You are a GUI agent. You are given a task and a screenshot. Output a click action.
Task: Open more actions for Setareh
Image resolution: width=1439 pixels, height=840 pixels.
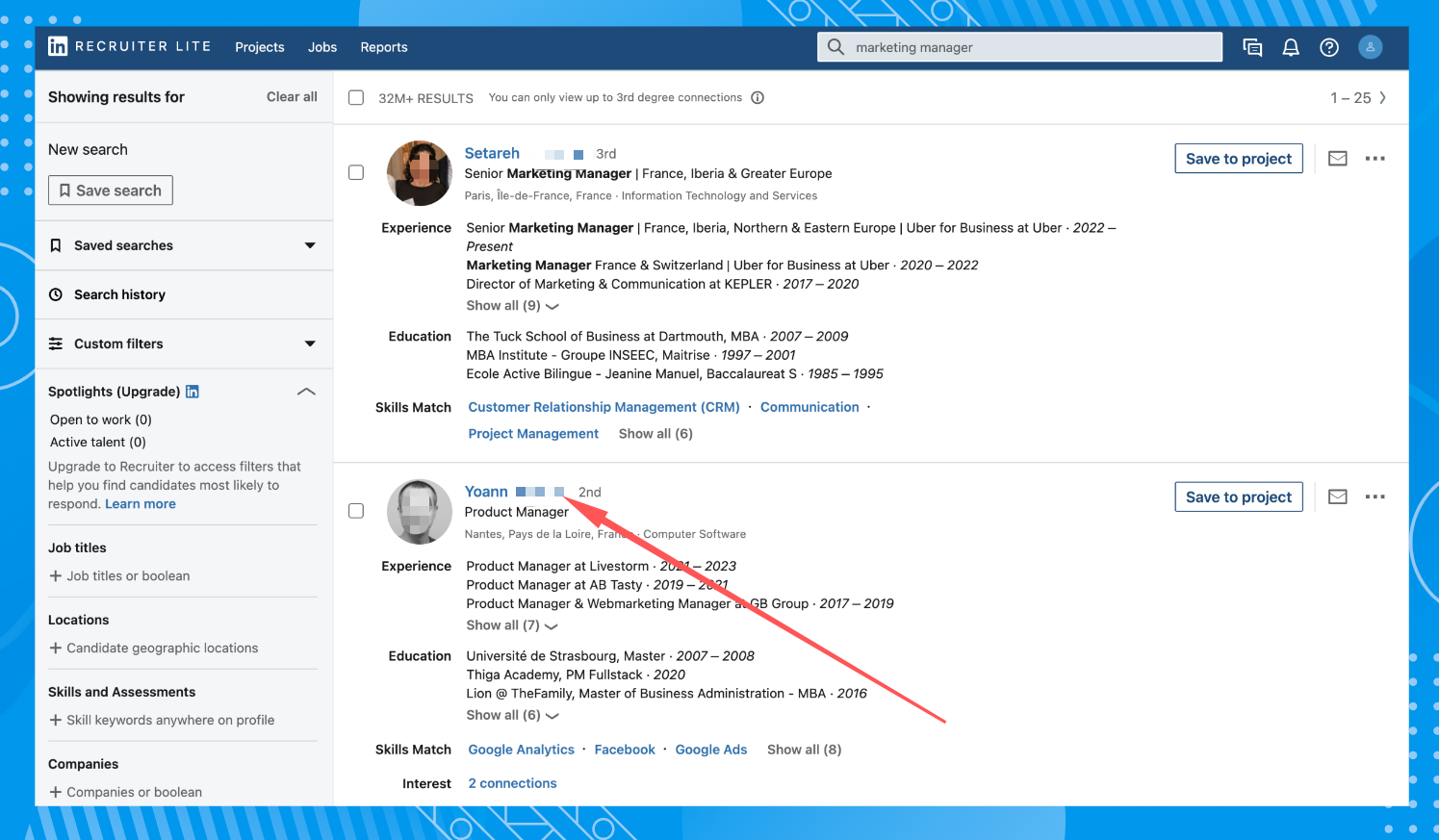[x=1375, y=159]
